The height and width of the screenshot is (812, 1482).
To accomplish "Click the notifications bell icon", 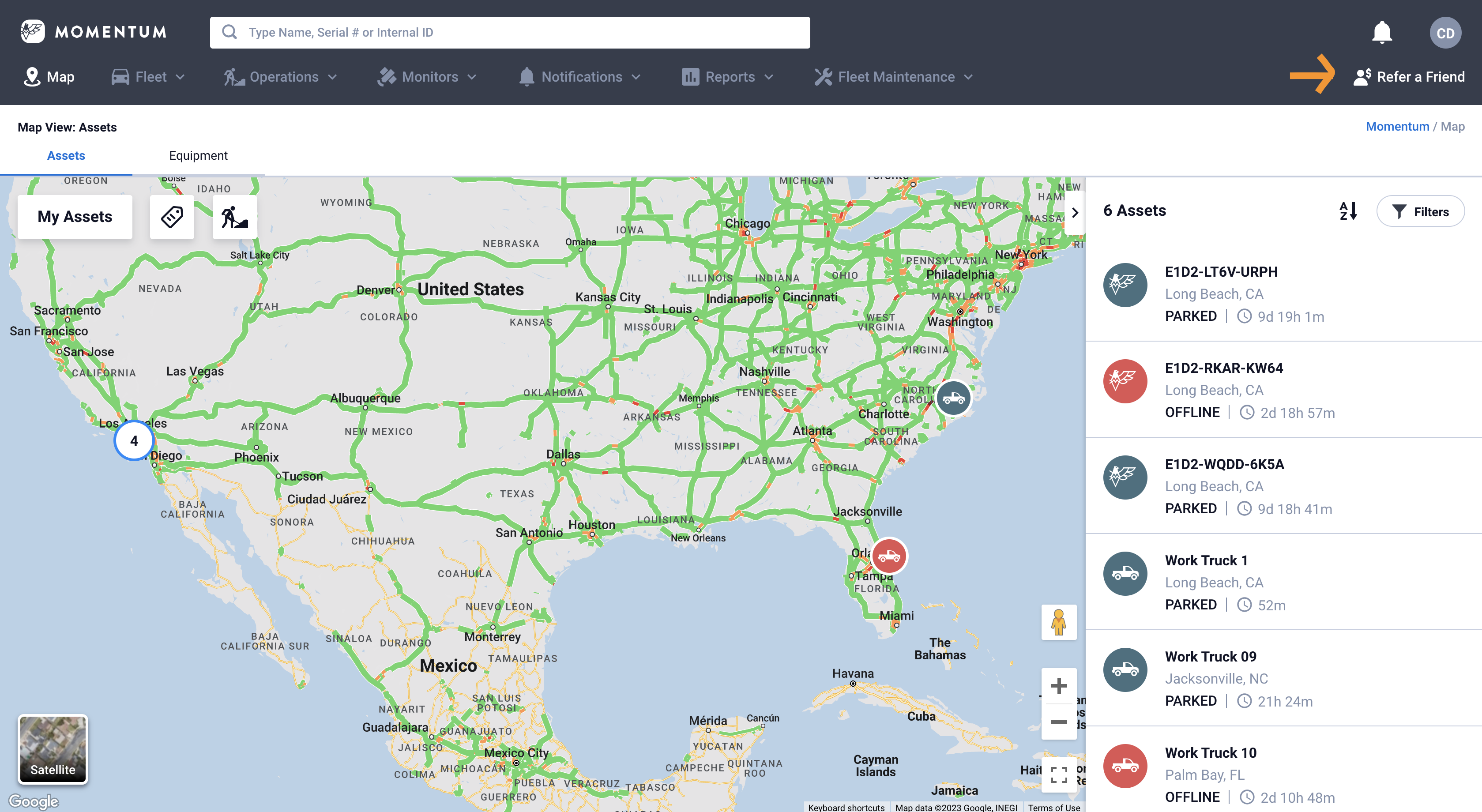I will click(x=1381, y=32).
